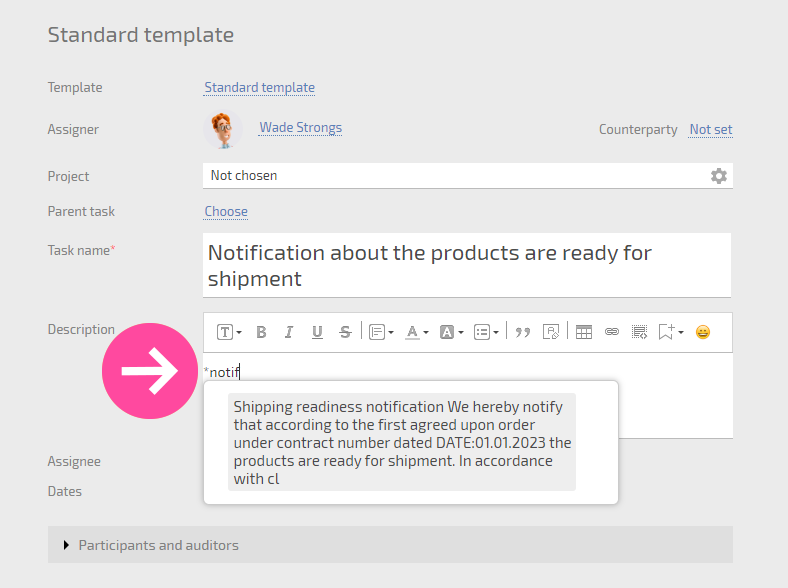Set counterparty via Not set link
Viewport: 788px width, 588px height.
[711, 130]
